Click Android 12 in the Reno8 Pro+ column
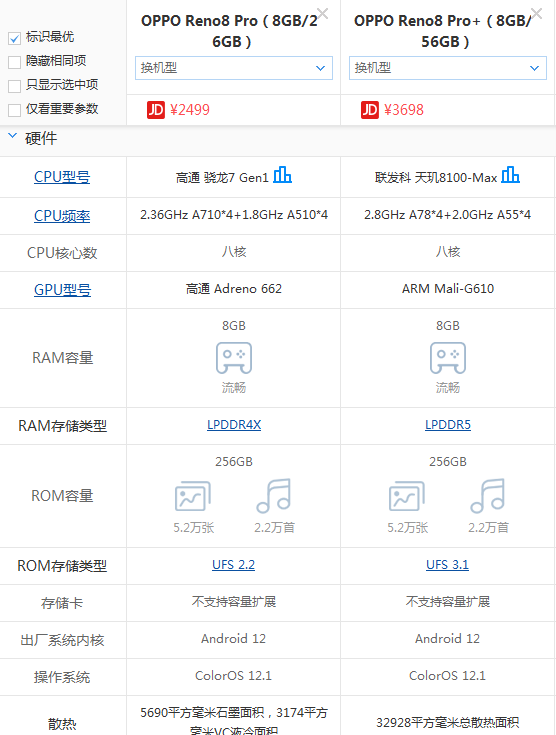The image size is (556, 735). [x=447, y=638]
